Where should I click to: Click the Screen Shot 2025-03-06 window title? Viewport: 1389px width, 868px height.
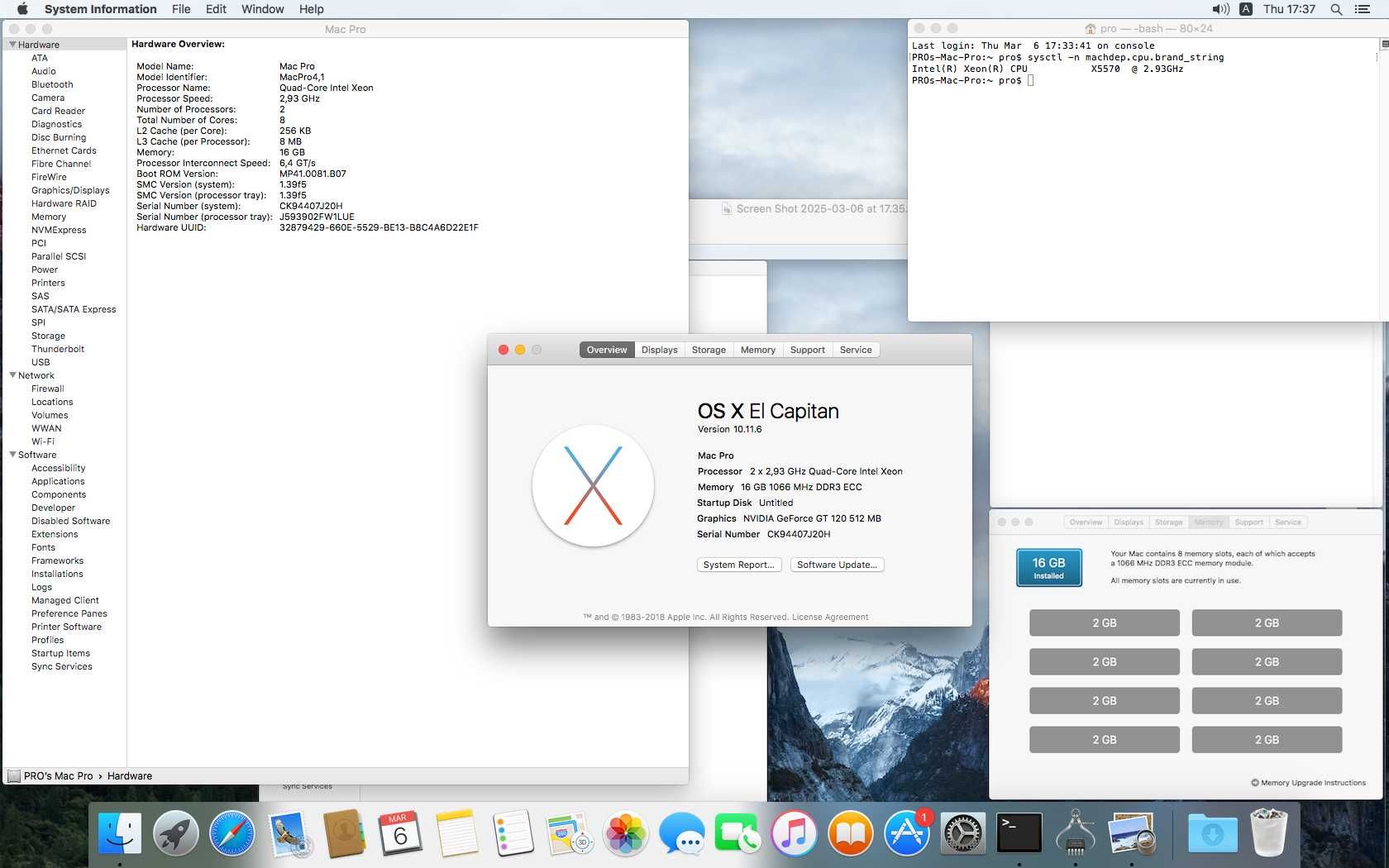821,209
